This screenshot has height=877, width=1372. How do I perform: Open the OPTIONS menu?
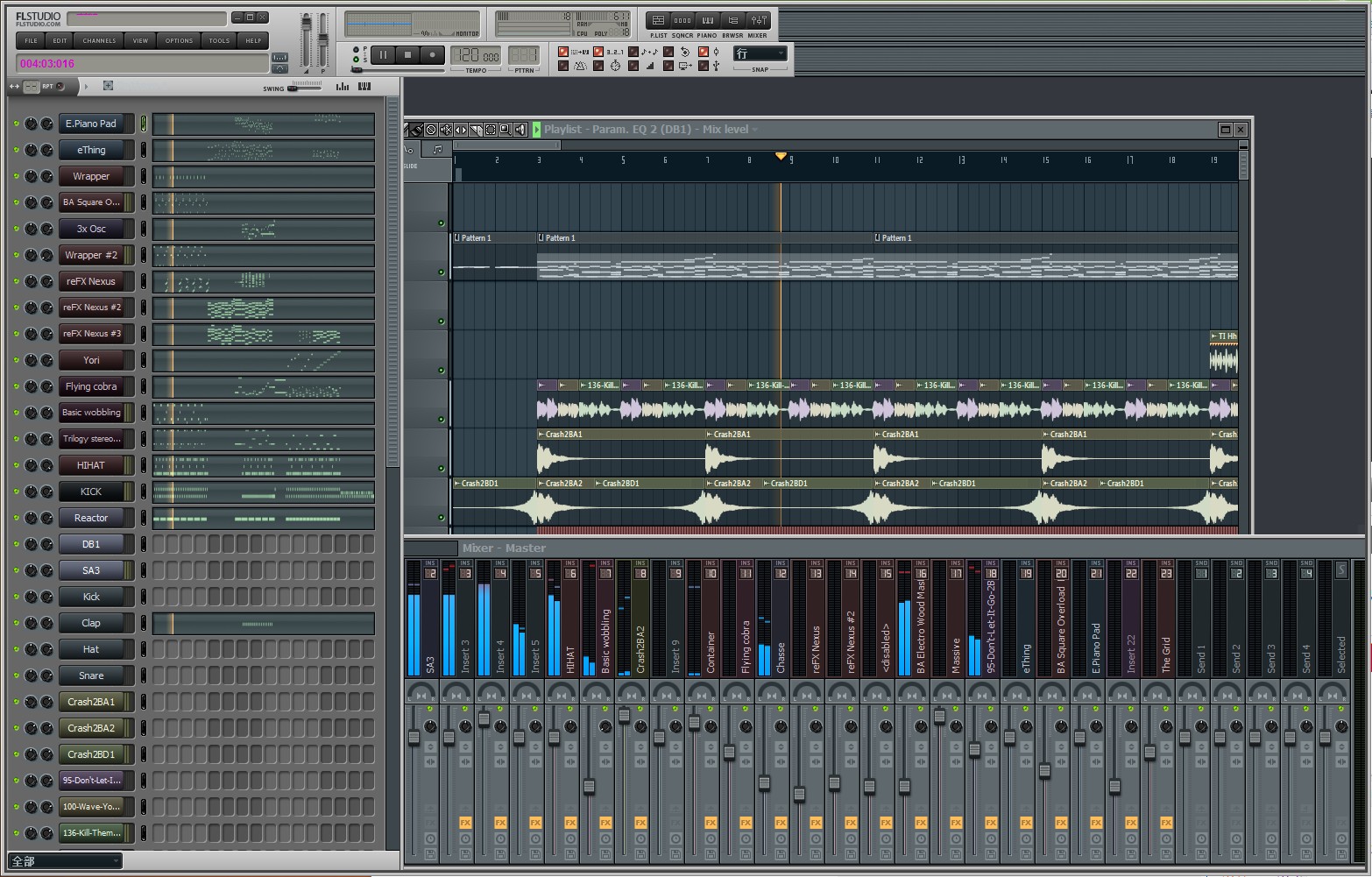[x=179, y=40]
